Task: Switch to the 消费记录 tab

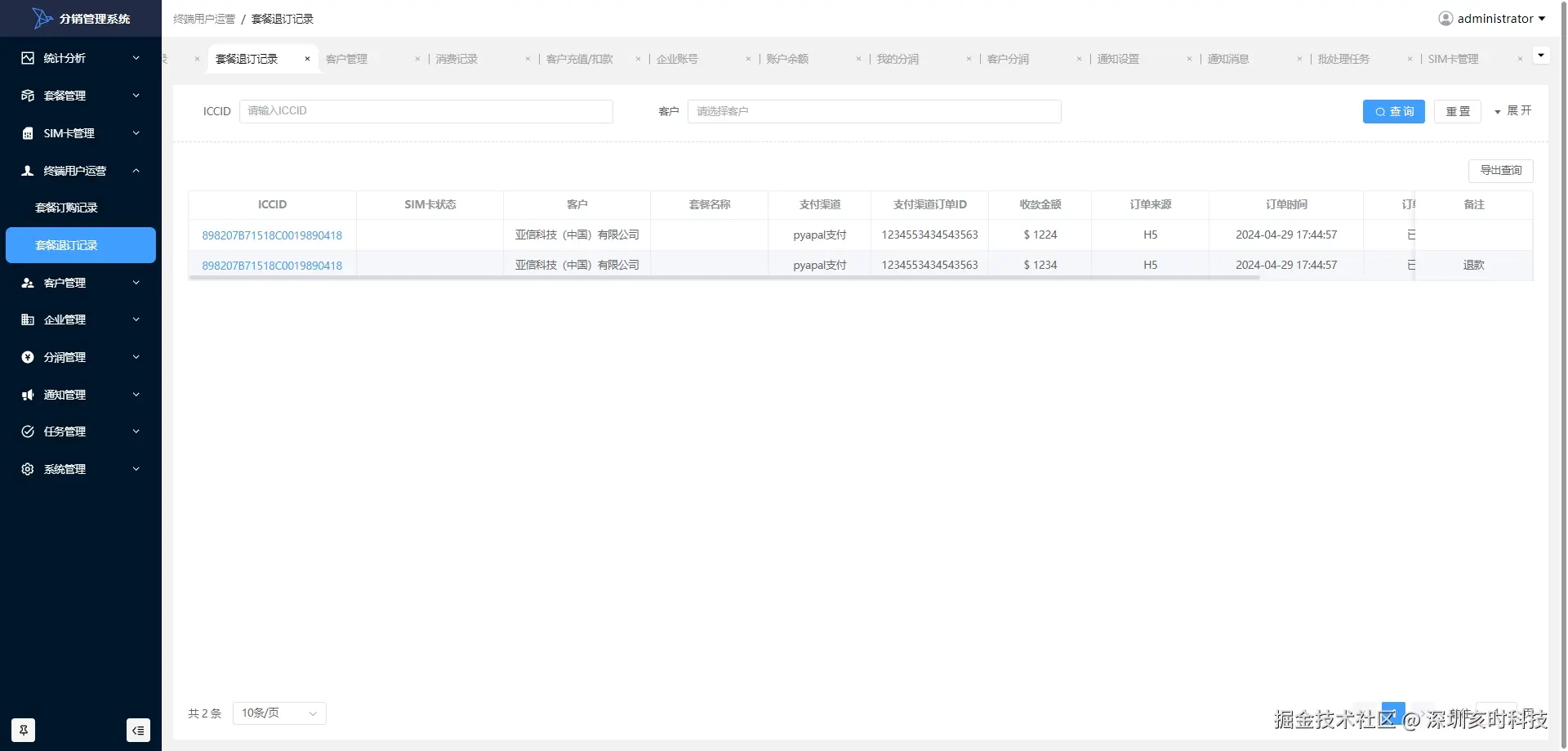Action: (x=457, y=59)
